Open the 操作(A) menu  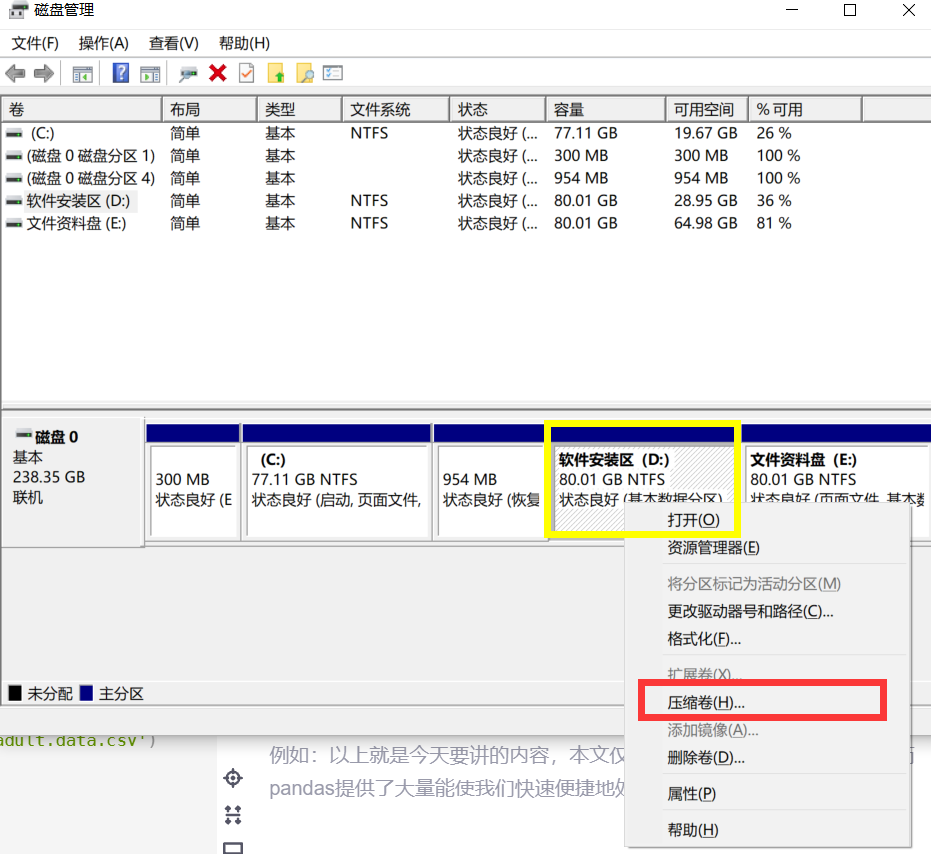(x=103, y=43)
